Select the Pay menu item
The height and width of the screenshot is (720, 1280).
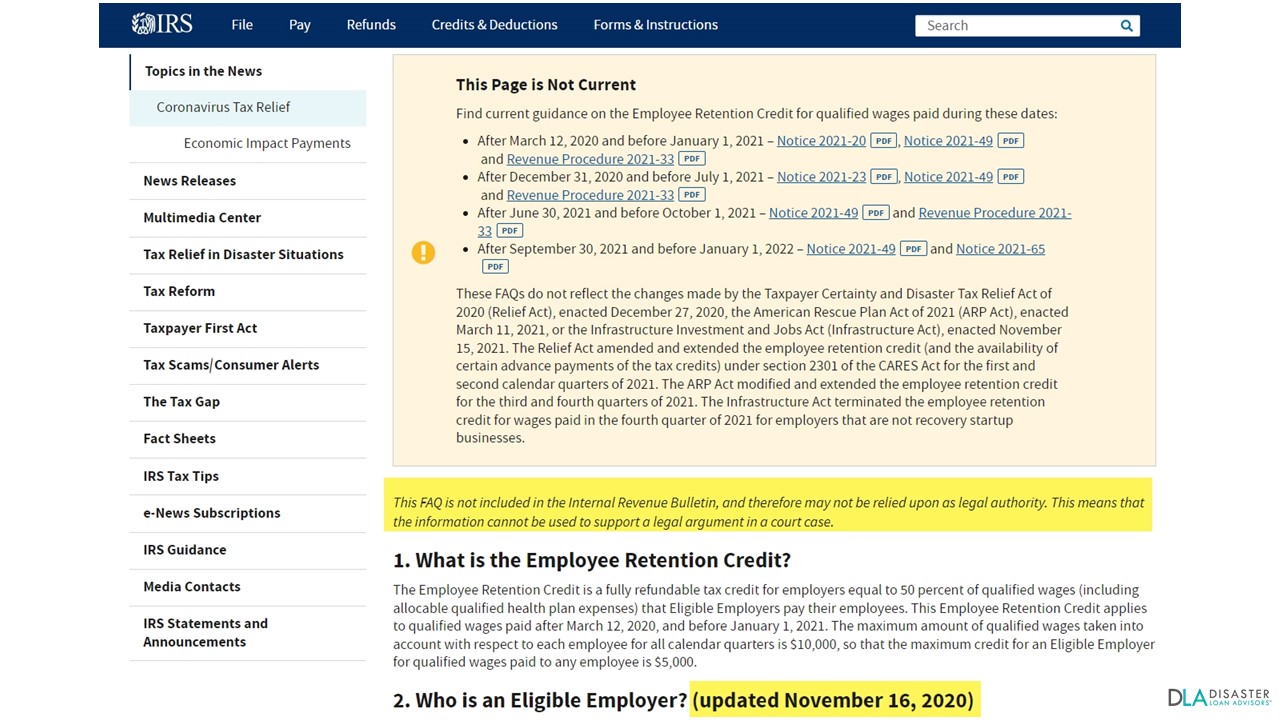coord(299,25)
